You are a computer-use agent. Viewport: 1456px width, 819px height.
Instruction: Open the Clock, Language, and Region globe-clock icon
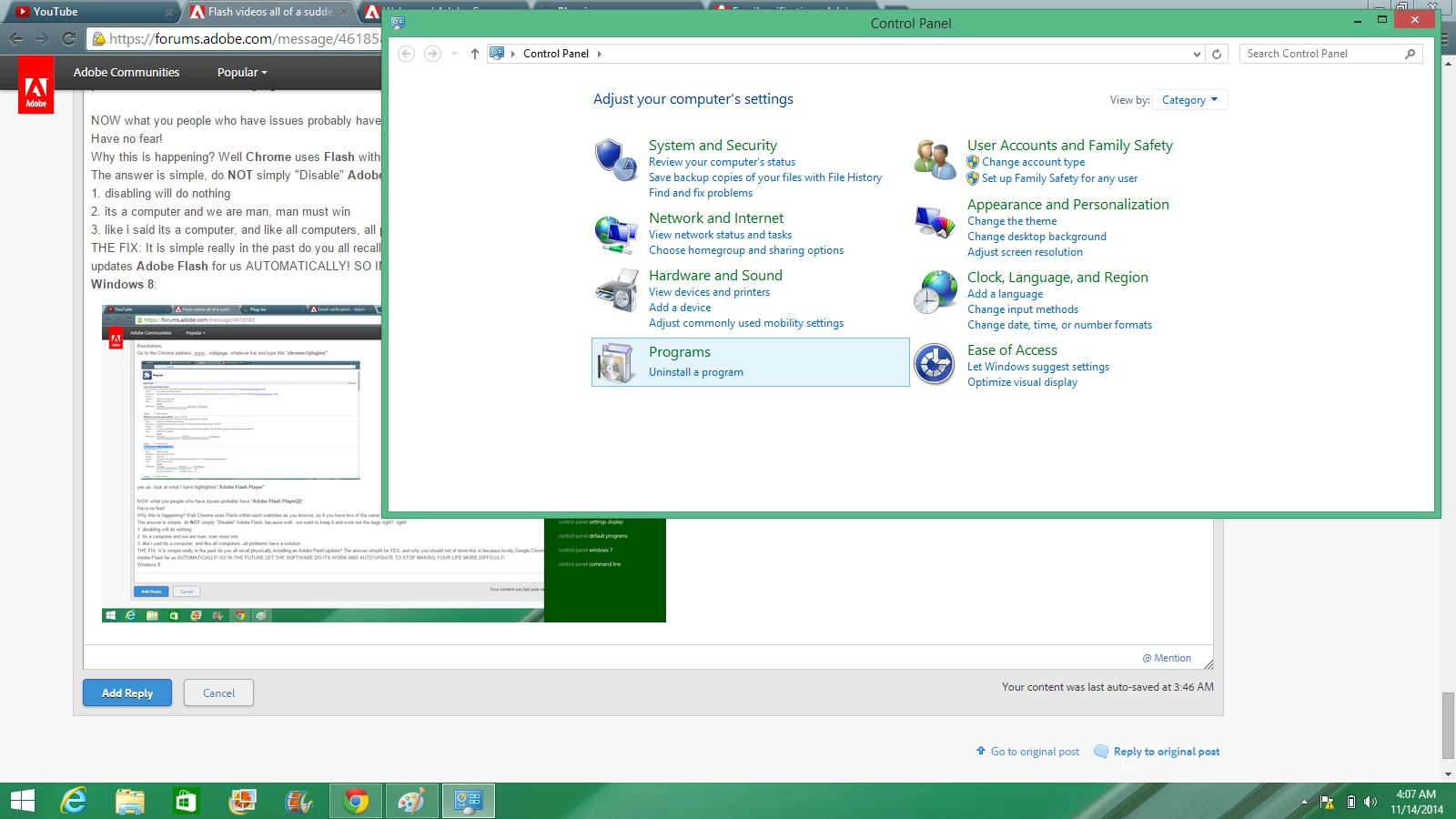coord(935,292)
